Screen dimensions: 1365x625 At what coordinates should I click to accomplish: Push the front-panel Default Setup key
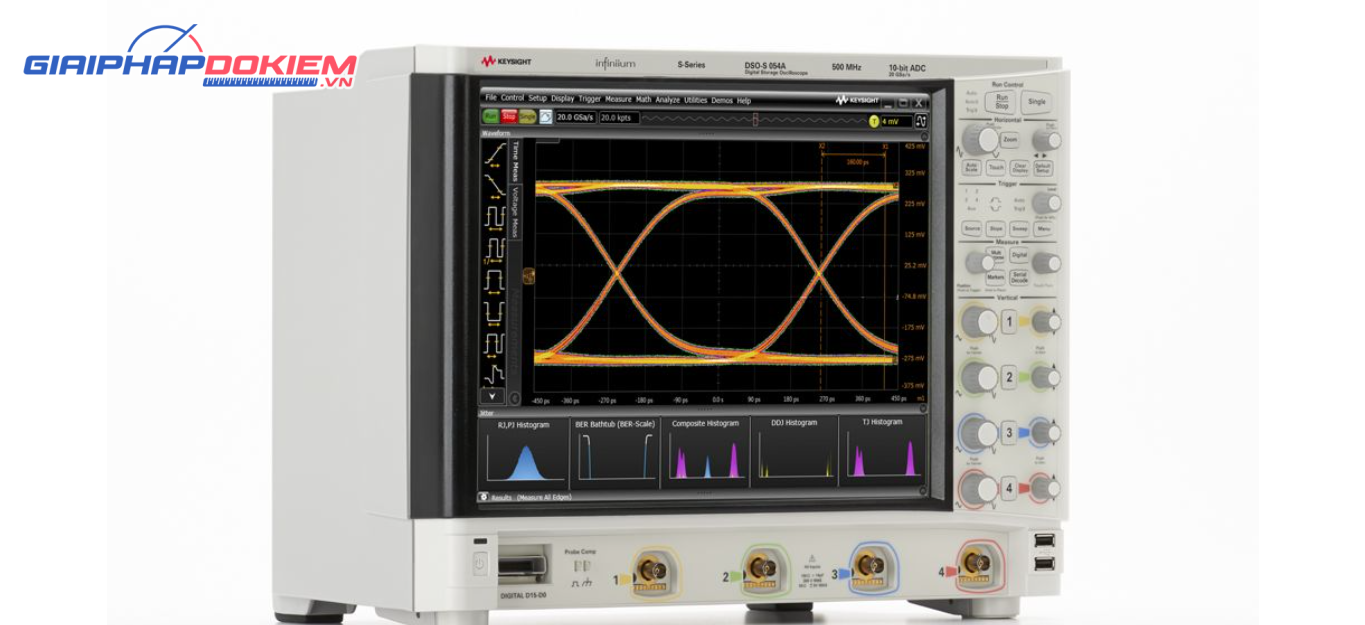point(1043,168)
